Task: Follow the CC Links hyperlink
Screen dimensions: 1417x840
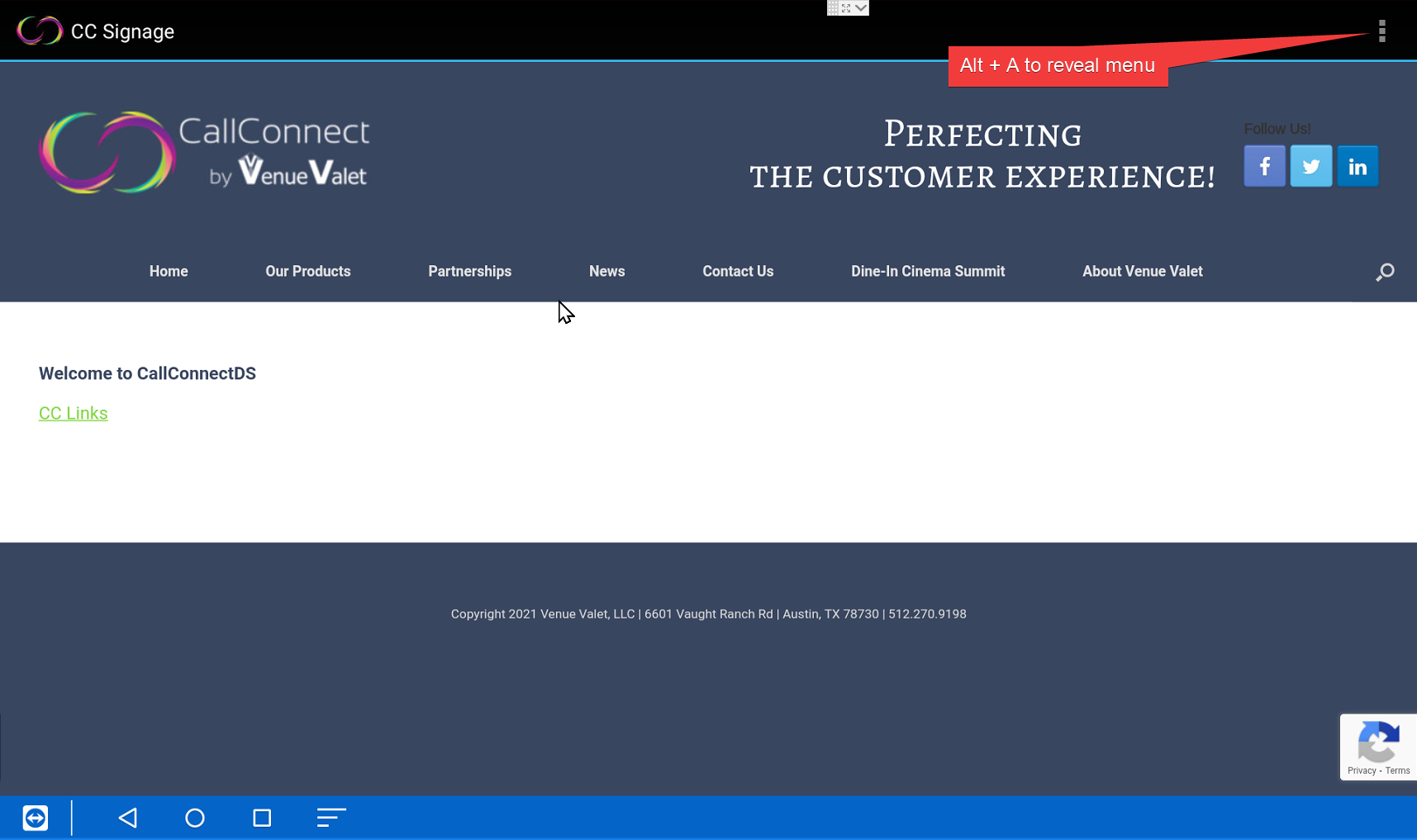Action: (x=74, y=413)
